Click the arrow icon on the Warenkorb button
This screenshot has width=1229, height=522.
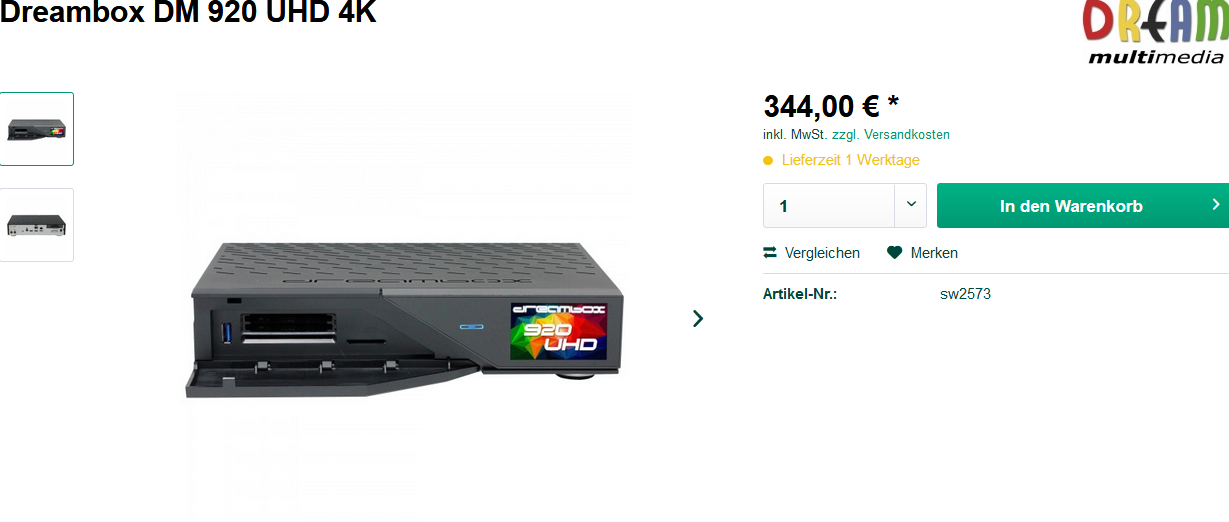pos(1216,204)
